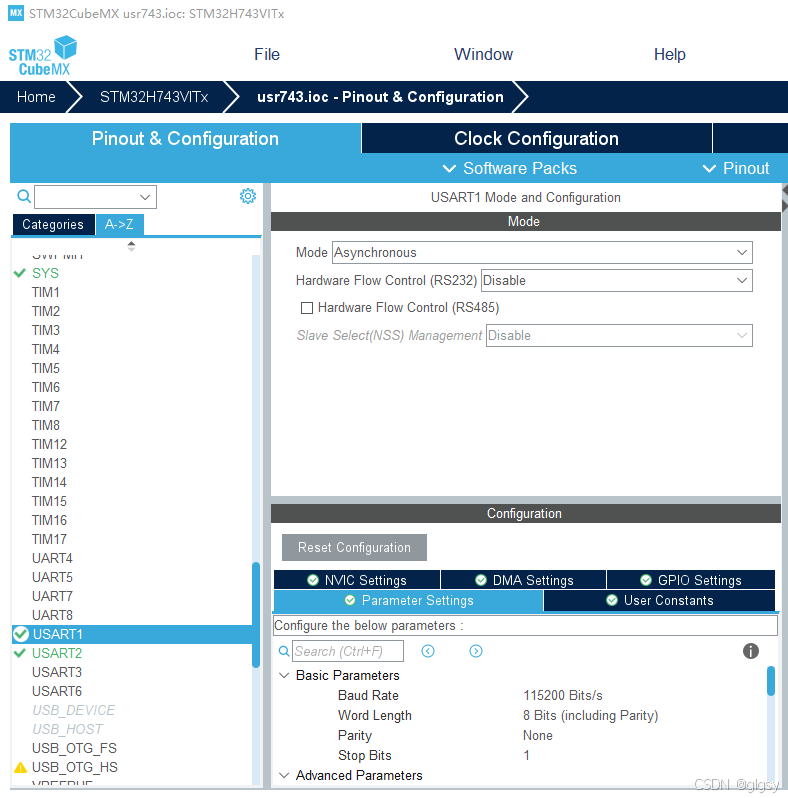Viewport: 788px width, 798px height.
Task: Click the Baud Rate value 115200 Bits/s
Action: click(563, 695)
